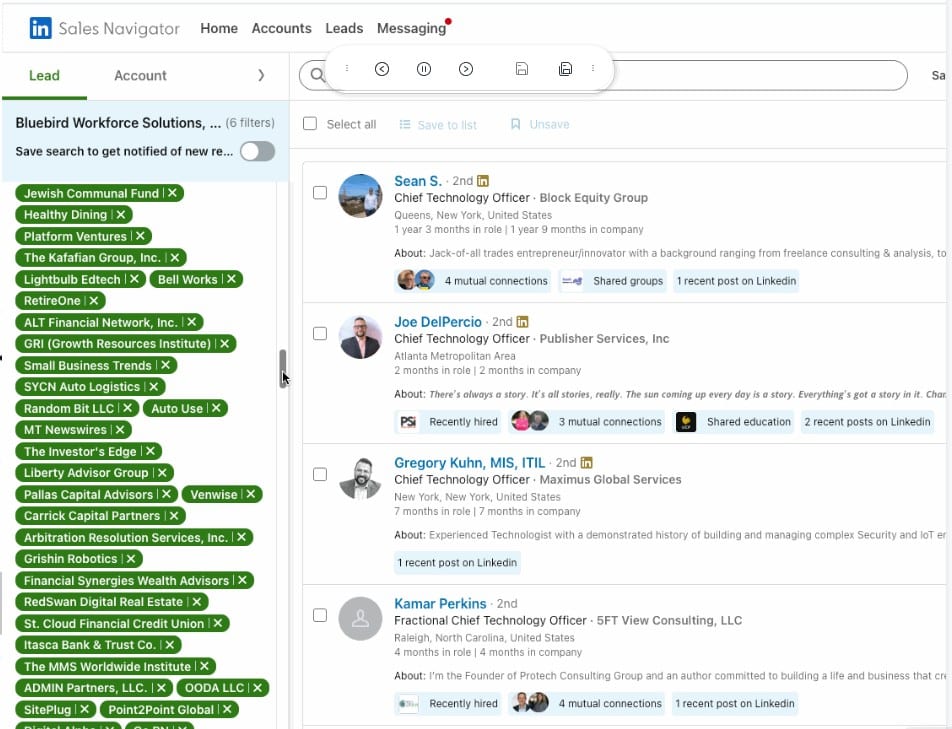Pause the automation in the floating toolbar
The height and width of the screenshot is (729, 952).
pyautogui.click(x=423, y=68)
